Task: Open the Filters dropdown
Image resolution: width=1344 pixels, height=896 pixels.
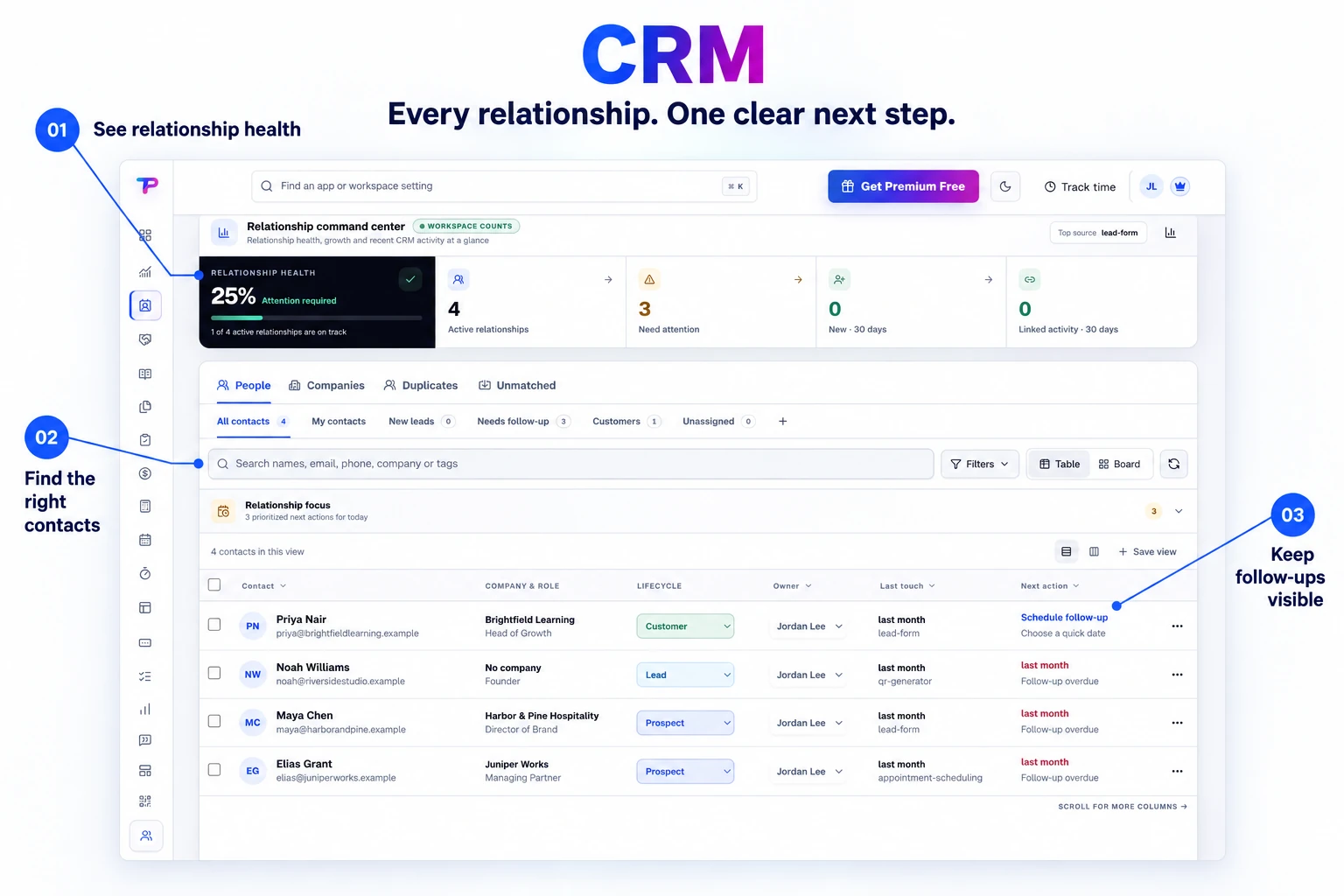Action: 980,464
